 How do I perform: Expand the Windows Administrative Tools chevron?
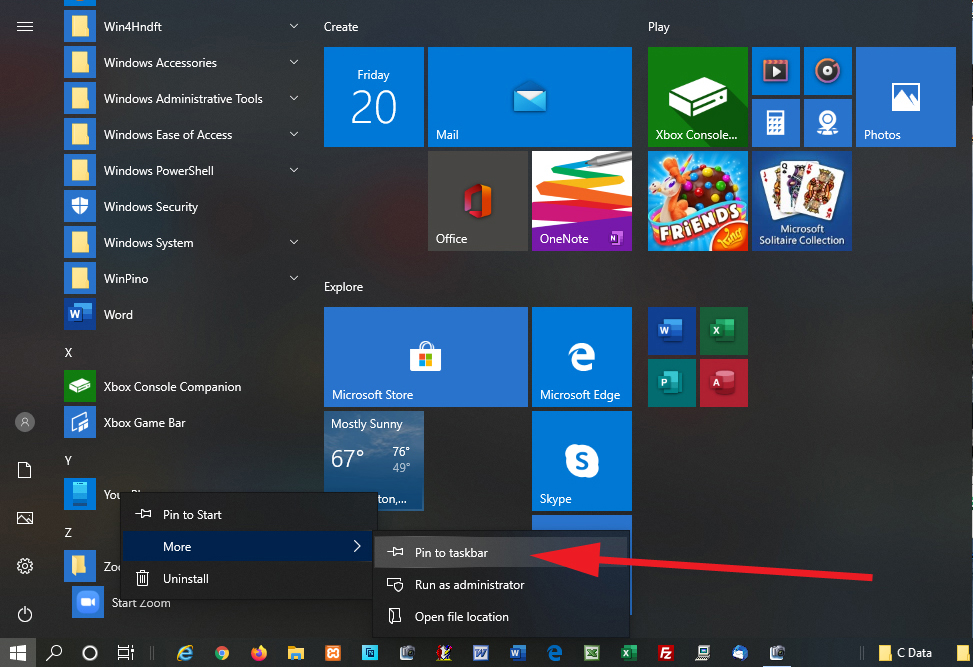[x=294, y=98]
